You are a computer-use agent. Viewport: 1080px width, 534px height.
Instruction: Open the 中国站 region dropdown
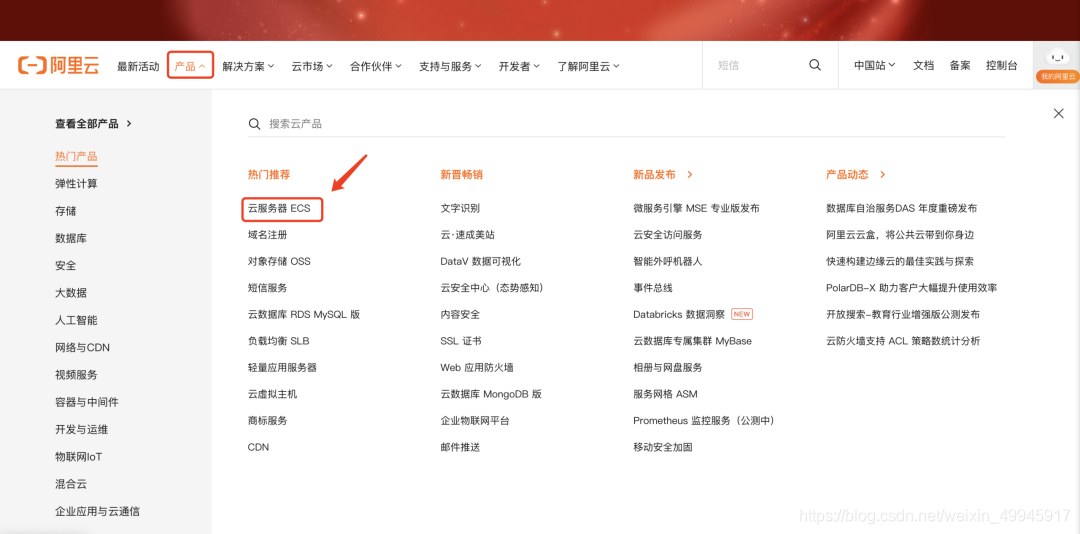coord(875,65)
